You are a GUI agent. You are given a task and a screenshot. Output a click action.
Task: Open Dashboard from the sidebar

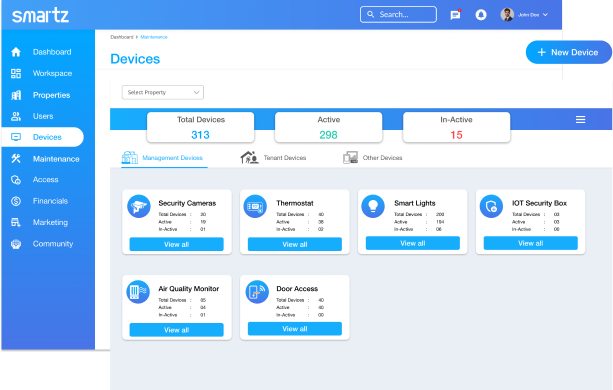tap(52, 52)
